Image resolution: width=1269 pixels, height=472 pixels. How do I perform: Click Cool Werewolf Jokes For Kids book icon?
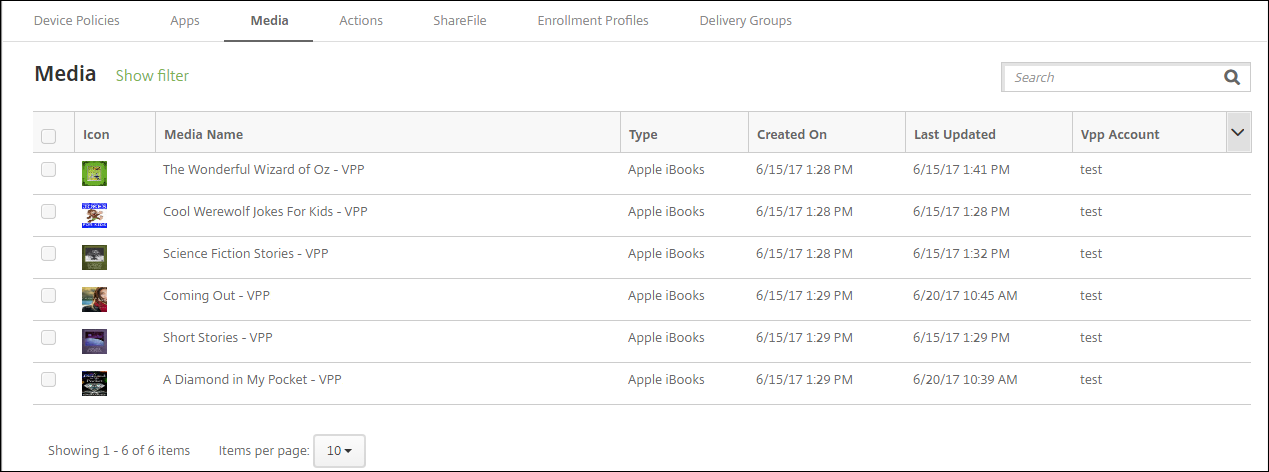(x=94, y=215)
